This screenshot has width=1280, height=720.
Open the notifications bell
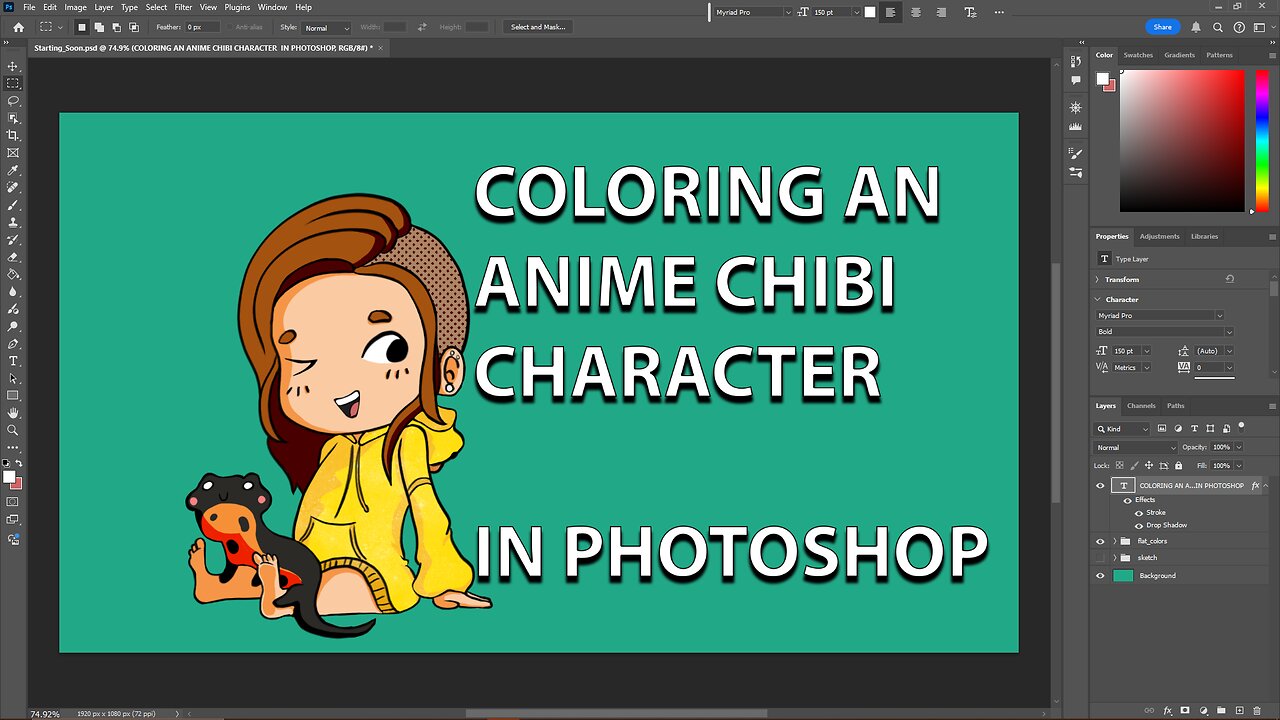coord(1195,27)
